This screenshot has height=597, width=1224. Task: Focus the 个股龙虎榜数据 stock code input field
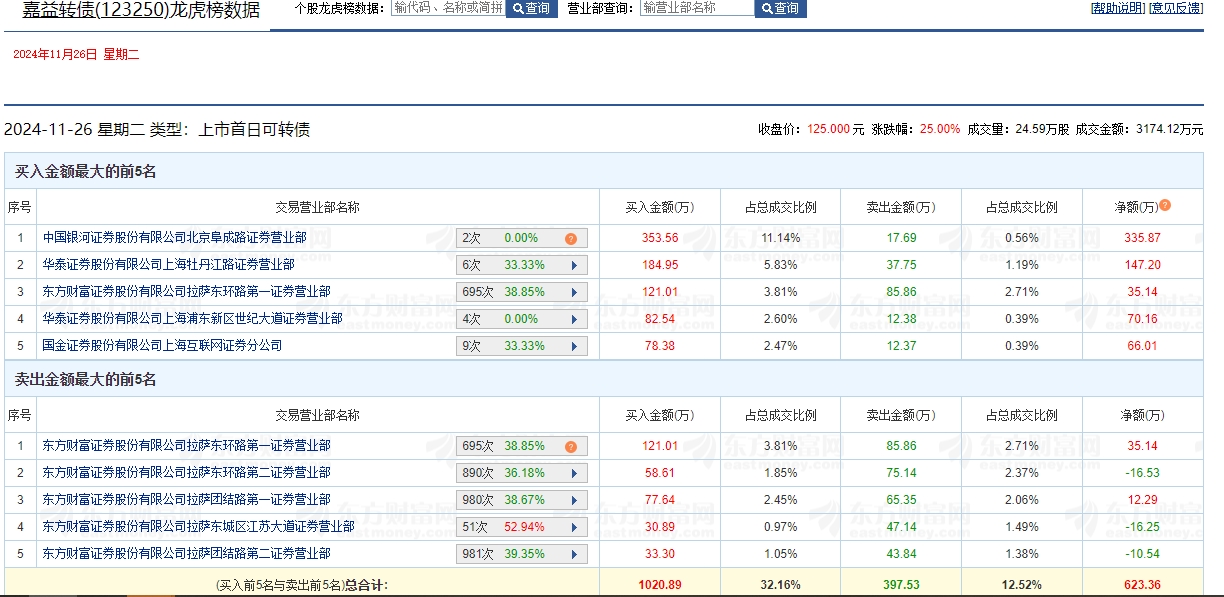point(447,8)
